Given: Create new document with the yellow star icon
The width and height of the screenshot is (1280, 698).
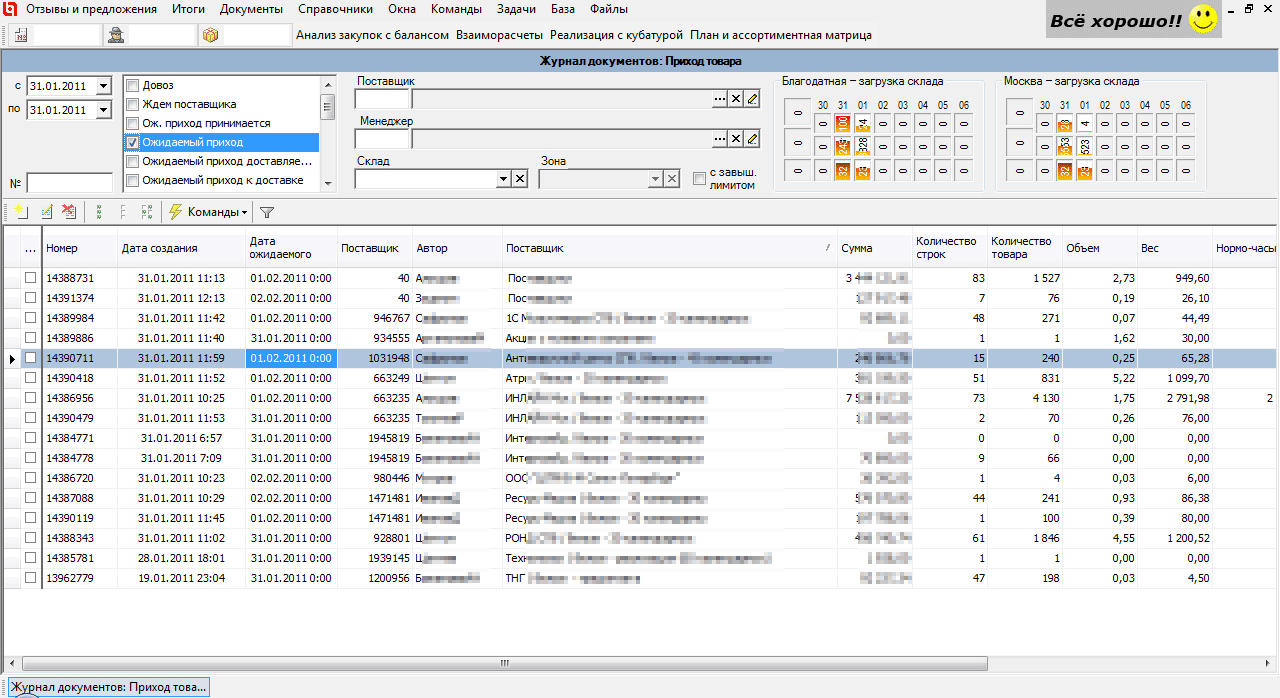Looking at the screenshot, I should pyautogui.click(x=21, y=211).
